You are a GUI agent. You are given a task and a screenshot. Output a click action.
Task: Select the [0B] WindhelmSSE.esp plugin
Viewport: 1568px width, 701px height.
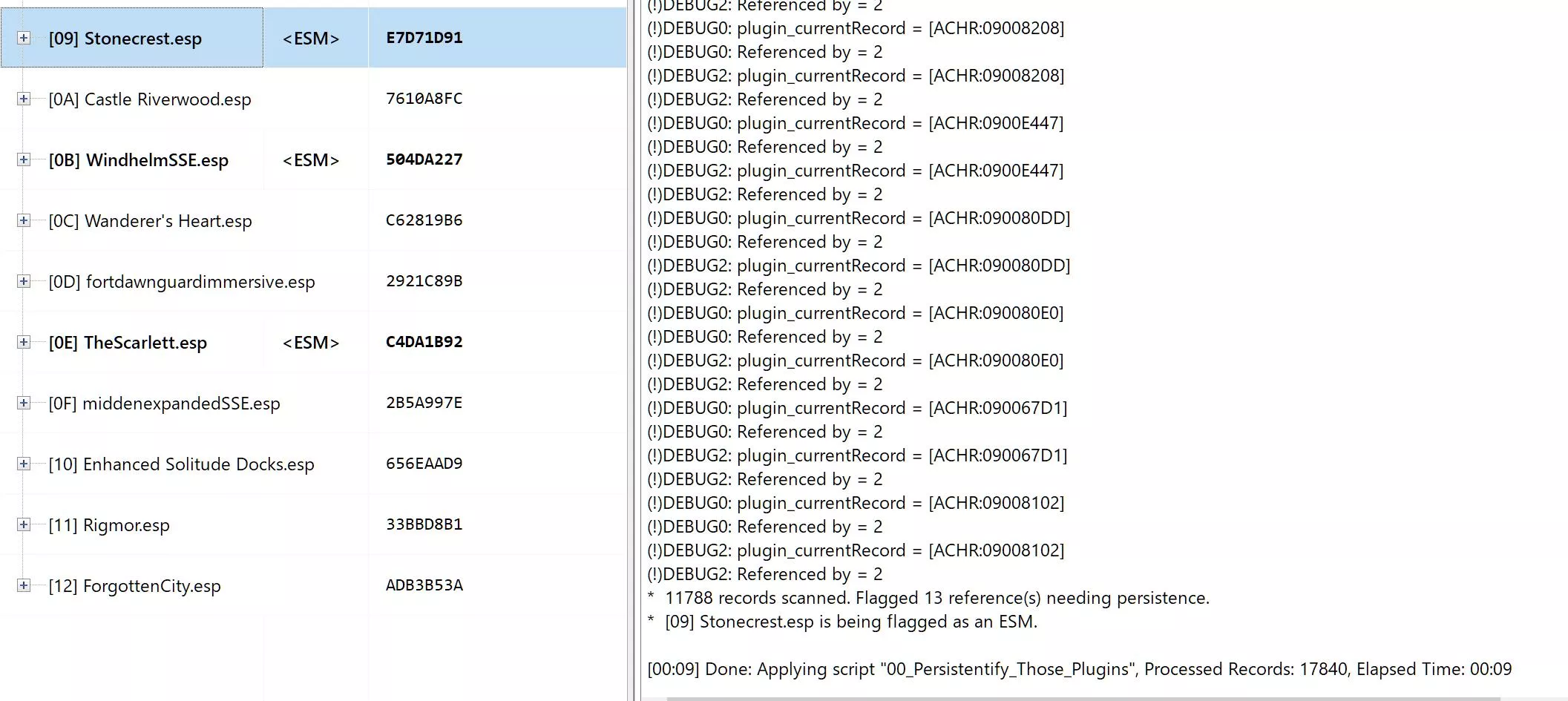pyautogui.click(x=139, y=160)
